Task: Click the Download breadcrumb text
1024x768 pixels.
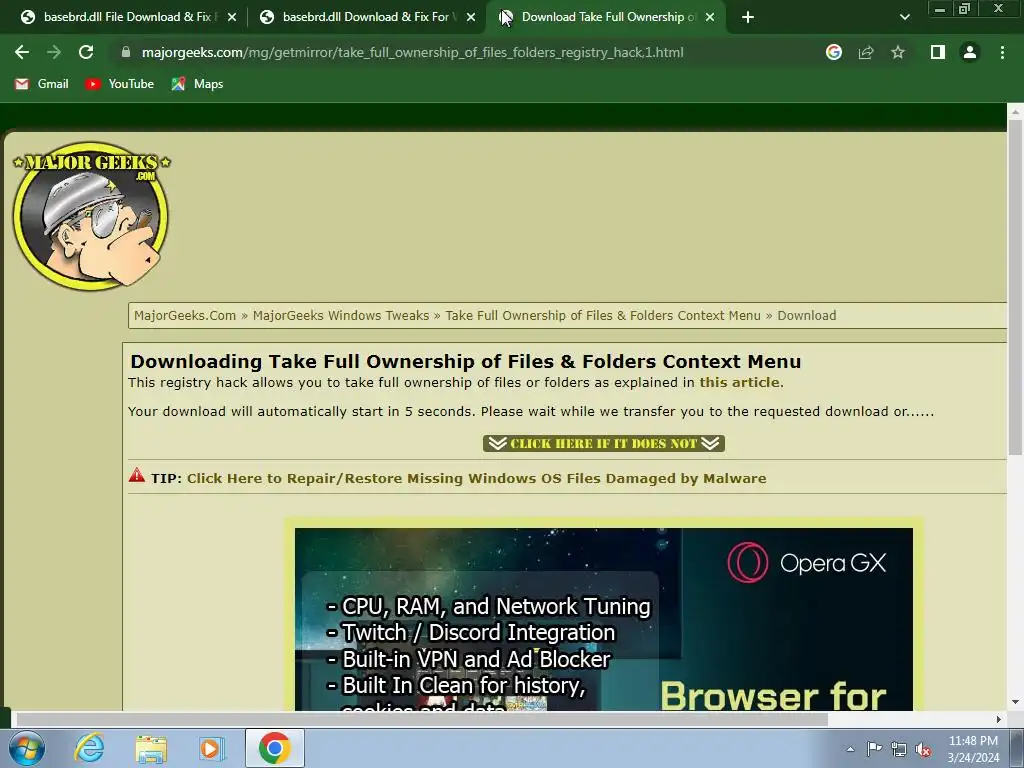Action: tap(807, 315)
